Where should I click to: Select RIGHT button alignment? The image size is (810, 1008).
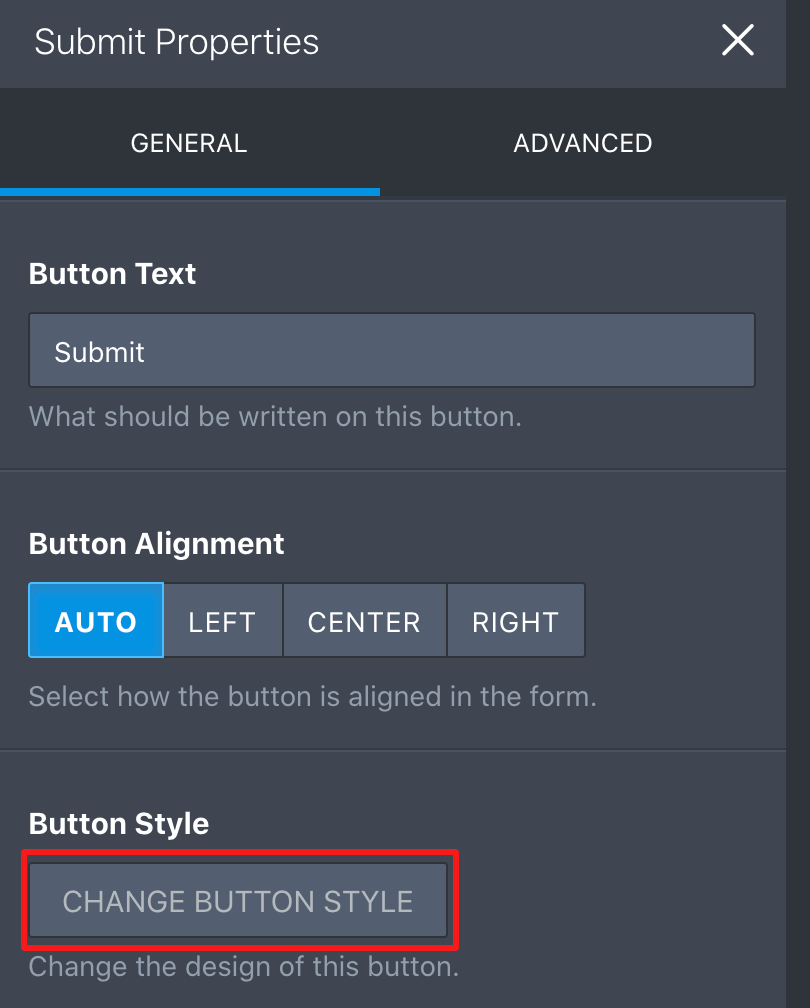point(515,621)
